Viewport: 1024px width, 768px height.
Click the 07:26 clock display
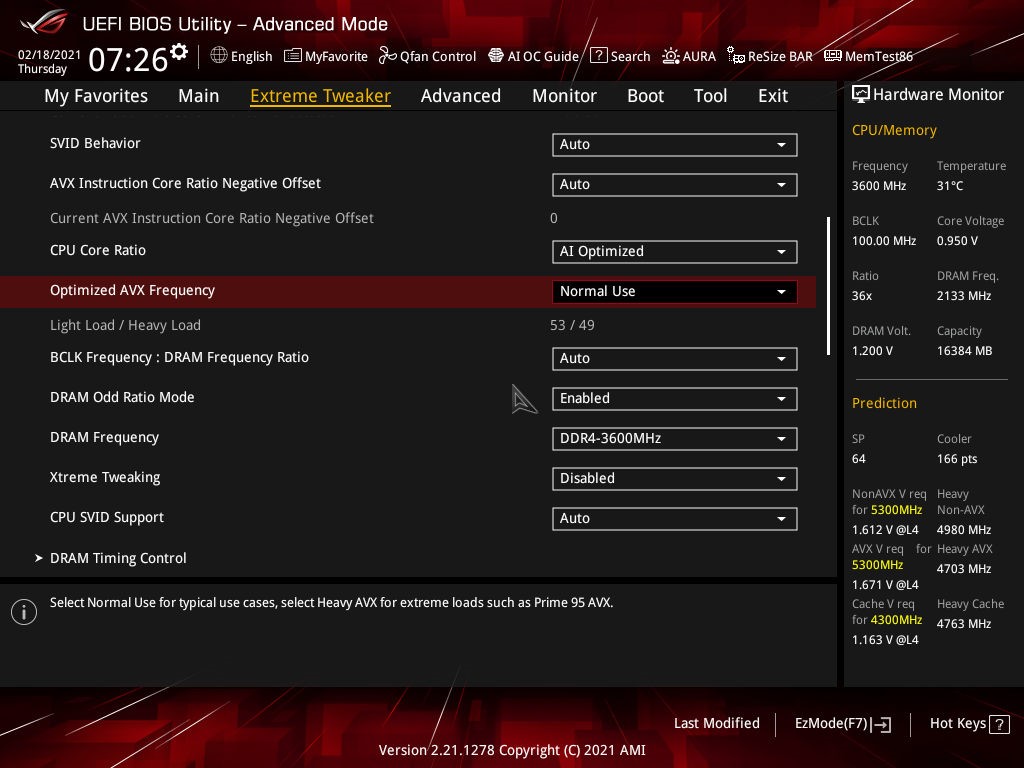click(x=128, y=59)
